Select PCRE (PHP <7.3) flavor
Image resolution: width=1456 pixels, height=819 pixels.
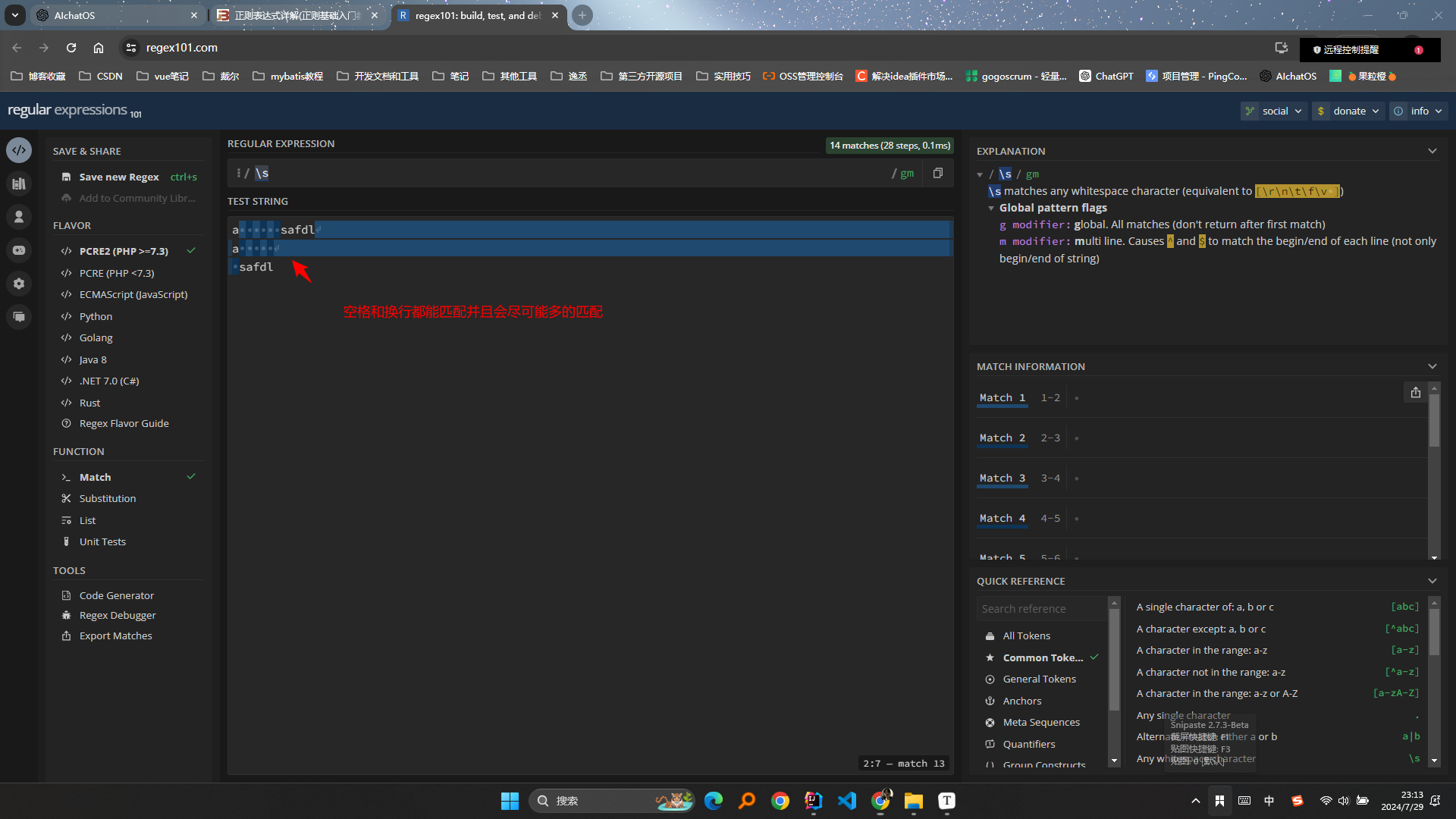pyautogui.click(x=117, y=273)
